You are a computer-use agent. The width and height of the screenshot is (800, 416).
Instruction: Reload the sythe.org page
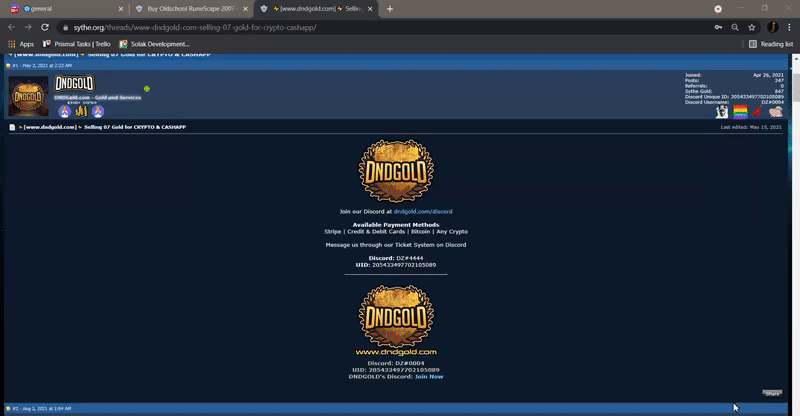pos(45,27)
